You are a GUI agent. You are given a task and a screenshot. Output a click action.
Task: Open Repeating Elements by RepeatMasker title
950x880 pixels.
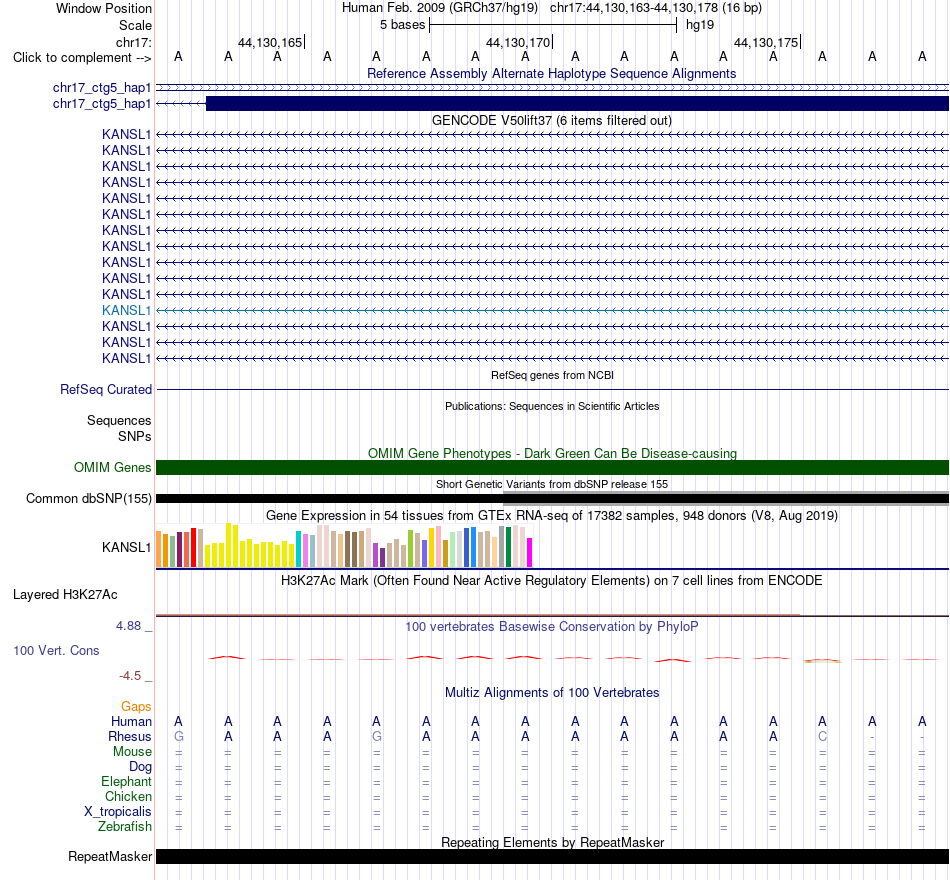552,842
